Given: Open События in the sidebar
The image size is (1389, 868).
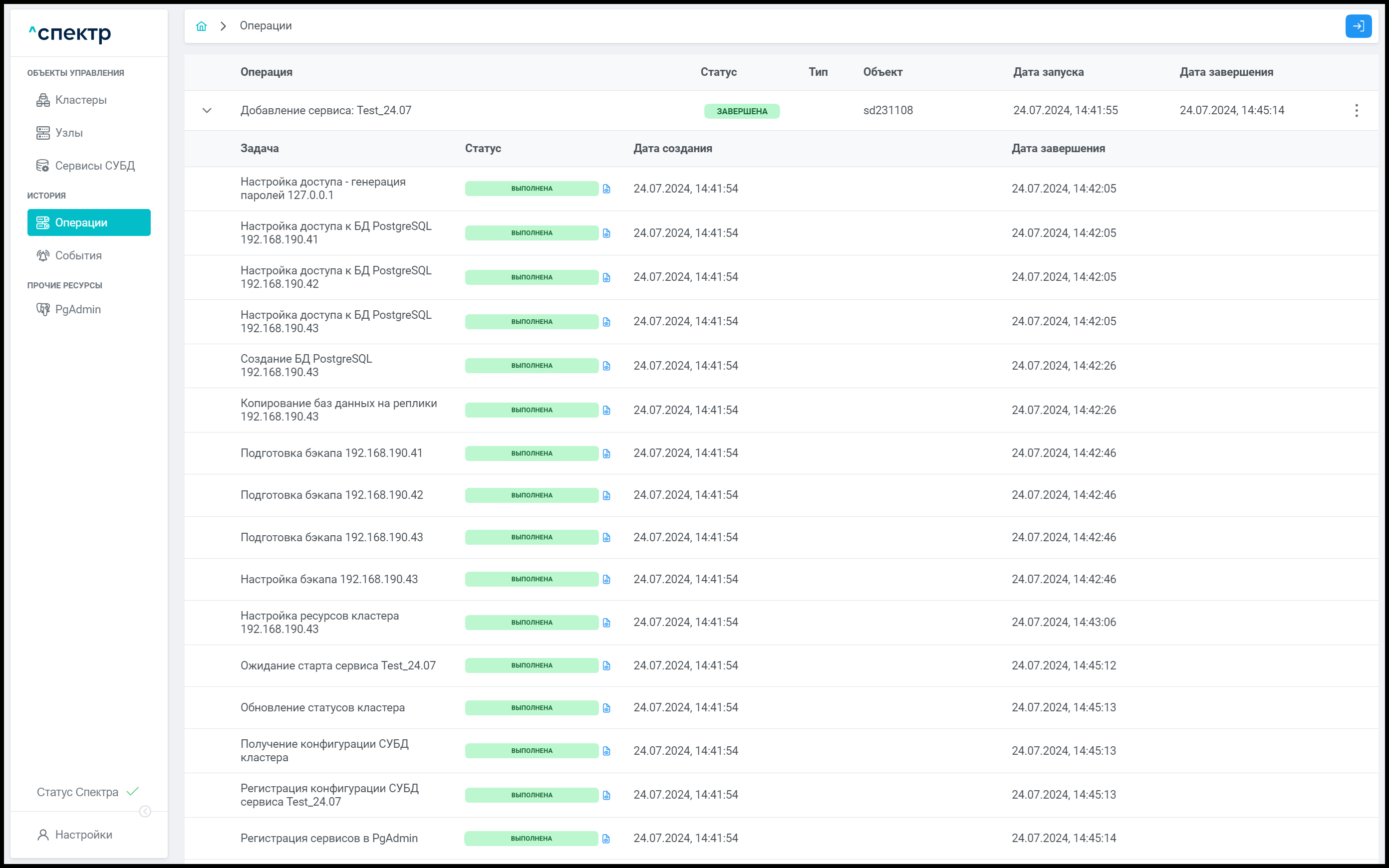Looking at the screenshot, I should (78, 255).
